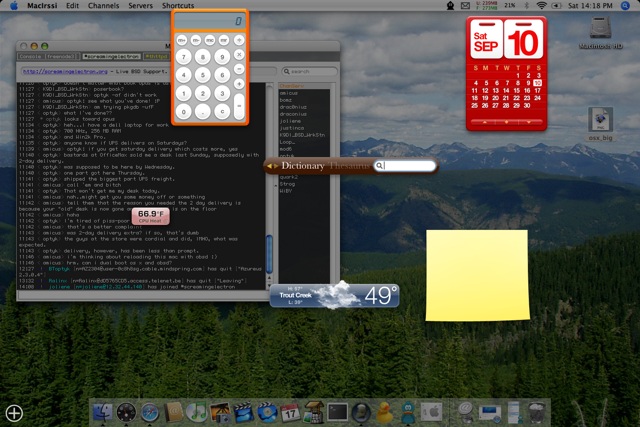
Task: Launch iTunes from the dock
Action: click(197, 412)
